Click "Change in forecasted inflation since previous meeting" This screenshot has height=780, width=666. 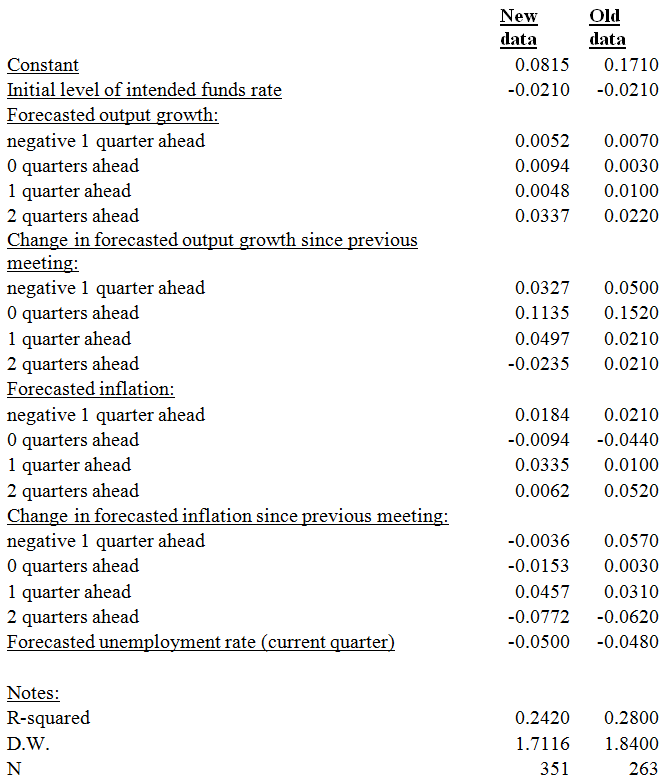click(x=227, y=516)
